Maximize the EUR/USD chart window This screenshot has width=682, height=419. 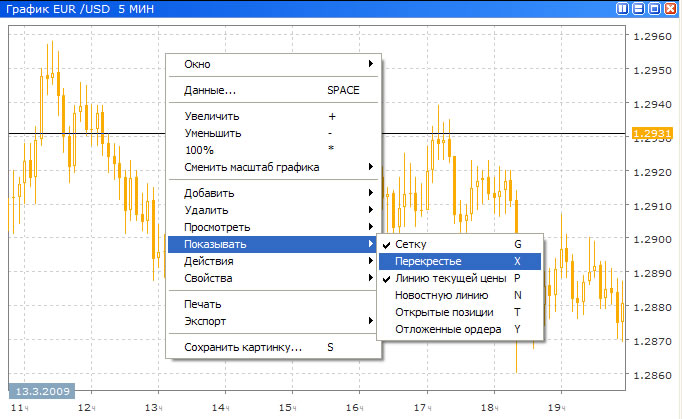pos(655,8)
